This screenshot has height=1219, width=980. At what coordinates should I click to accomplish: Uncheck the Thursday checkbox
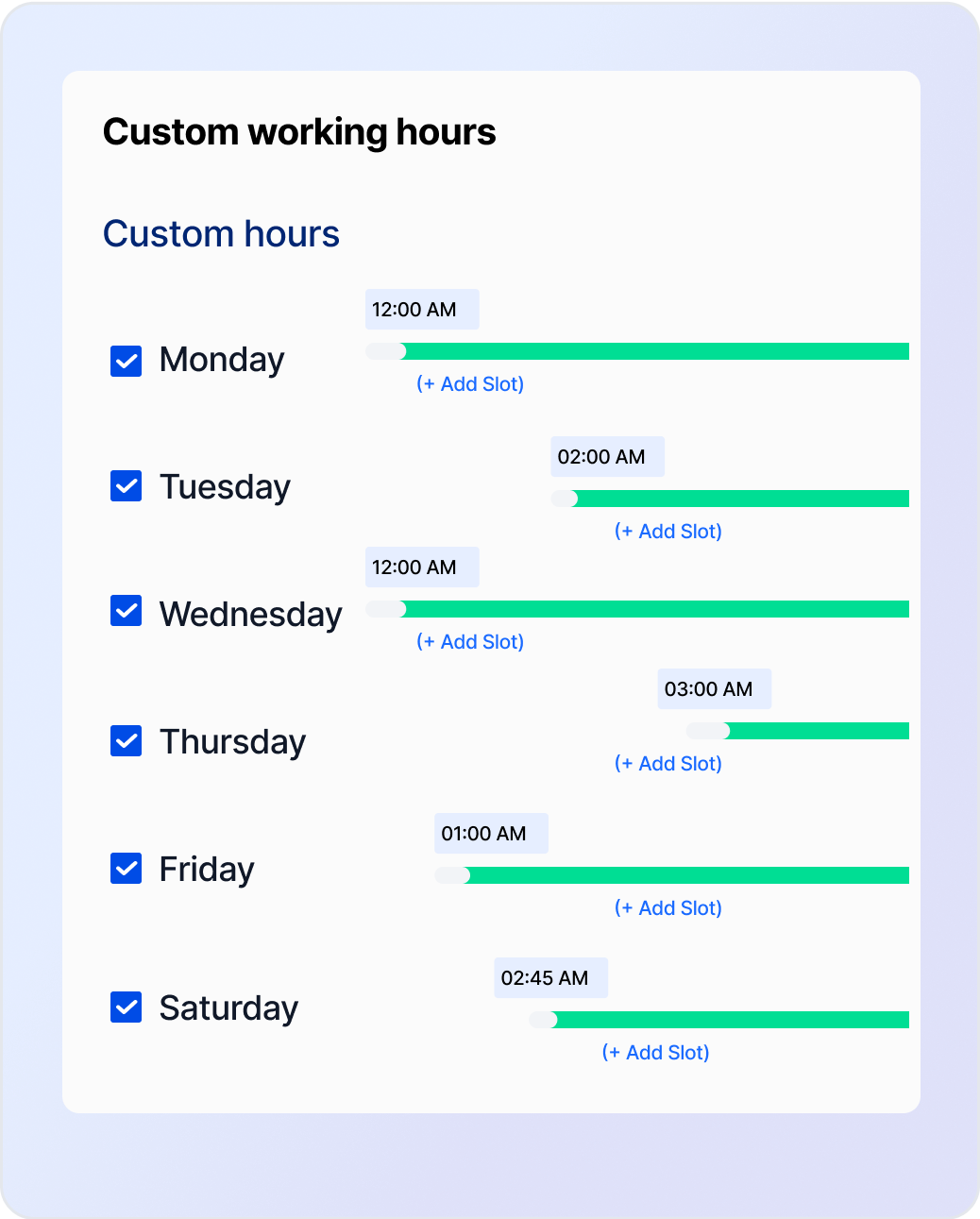(x=126, y=741)
